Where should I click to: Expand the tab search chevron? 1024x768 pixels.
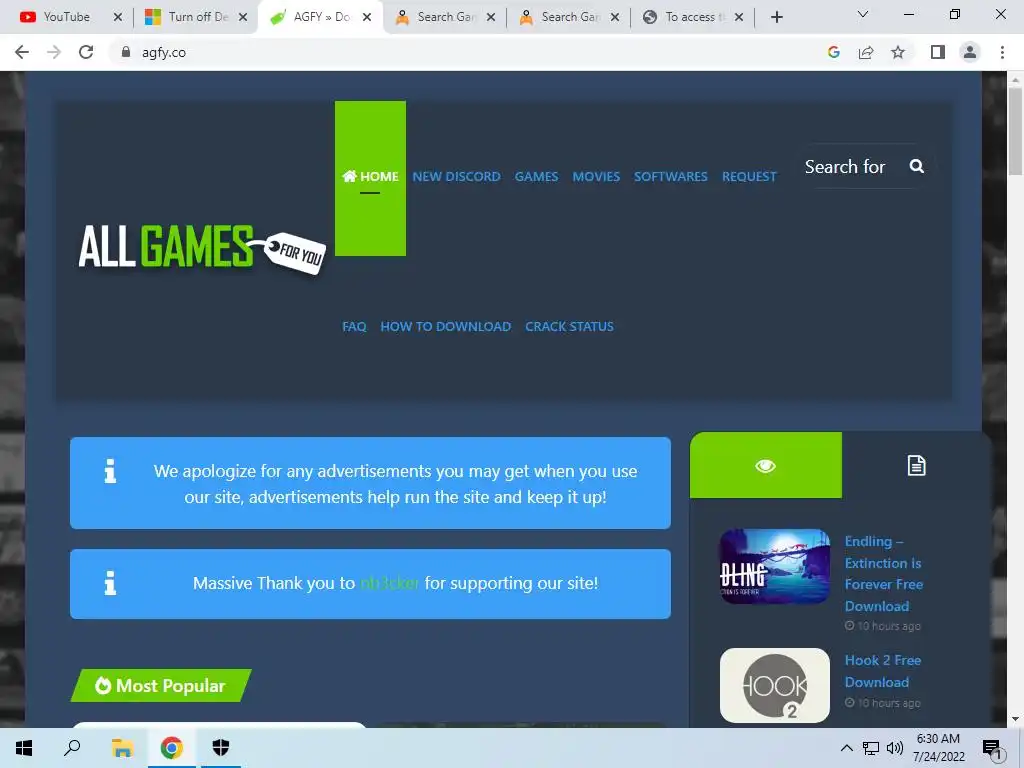pos(863,14)
